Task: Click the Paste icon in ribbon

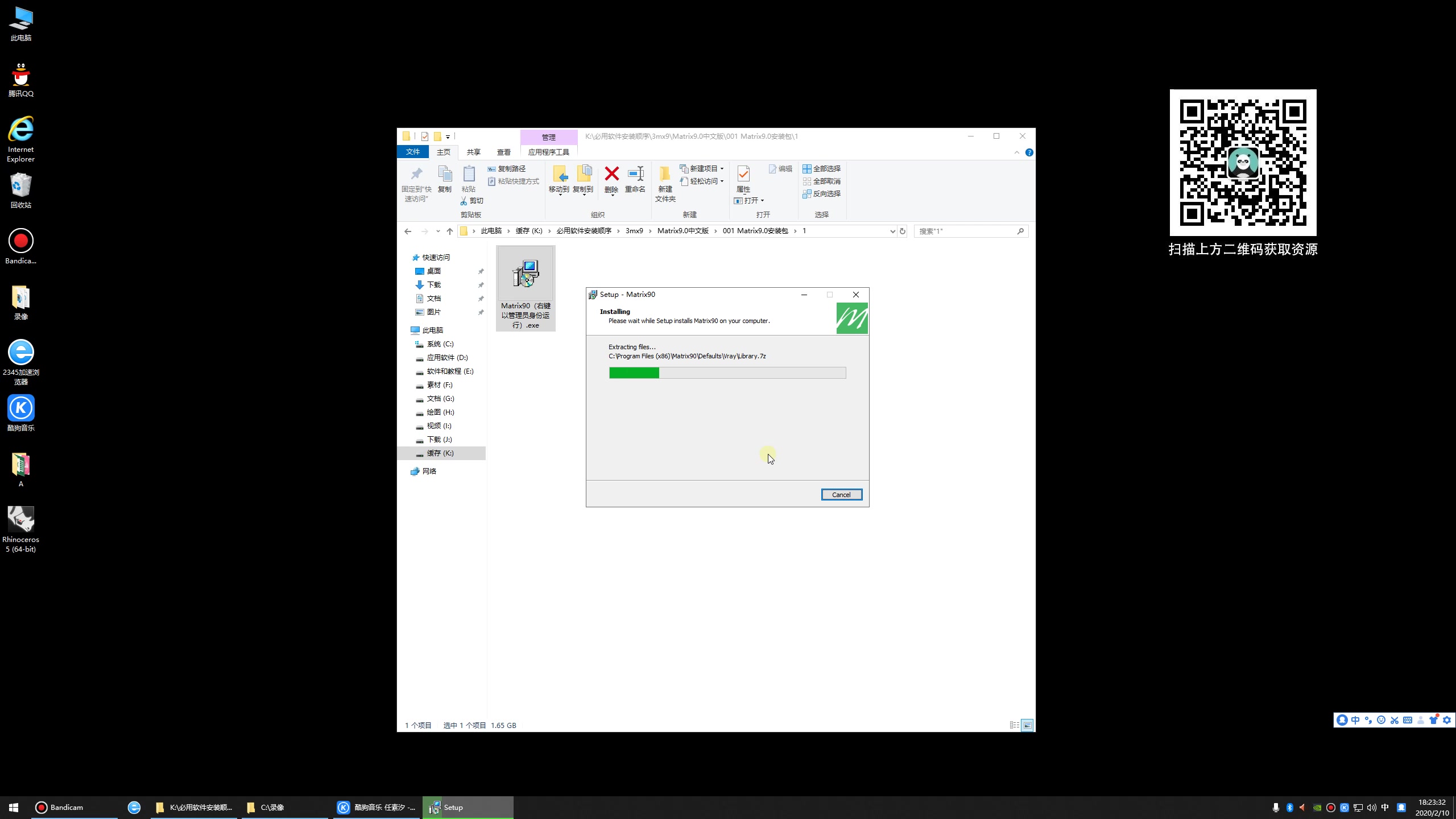Action: [x=469, y=174]
